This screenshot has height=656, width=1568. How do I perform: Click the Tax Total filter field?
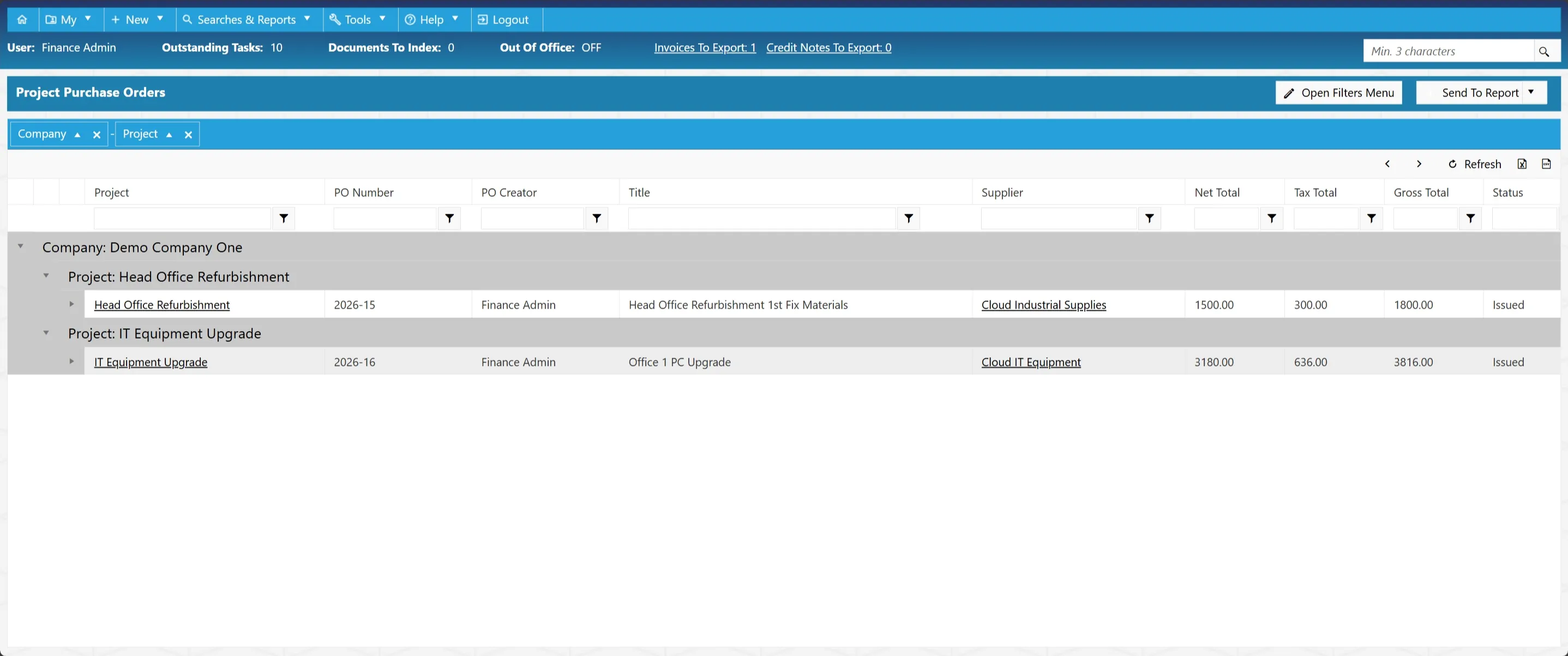1326,219
